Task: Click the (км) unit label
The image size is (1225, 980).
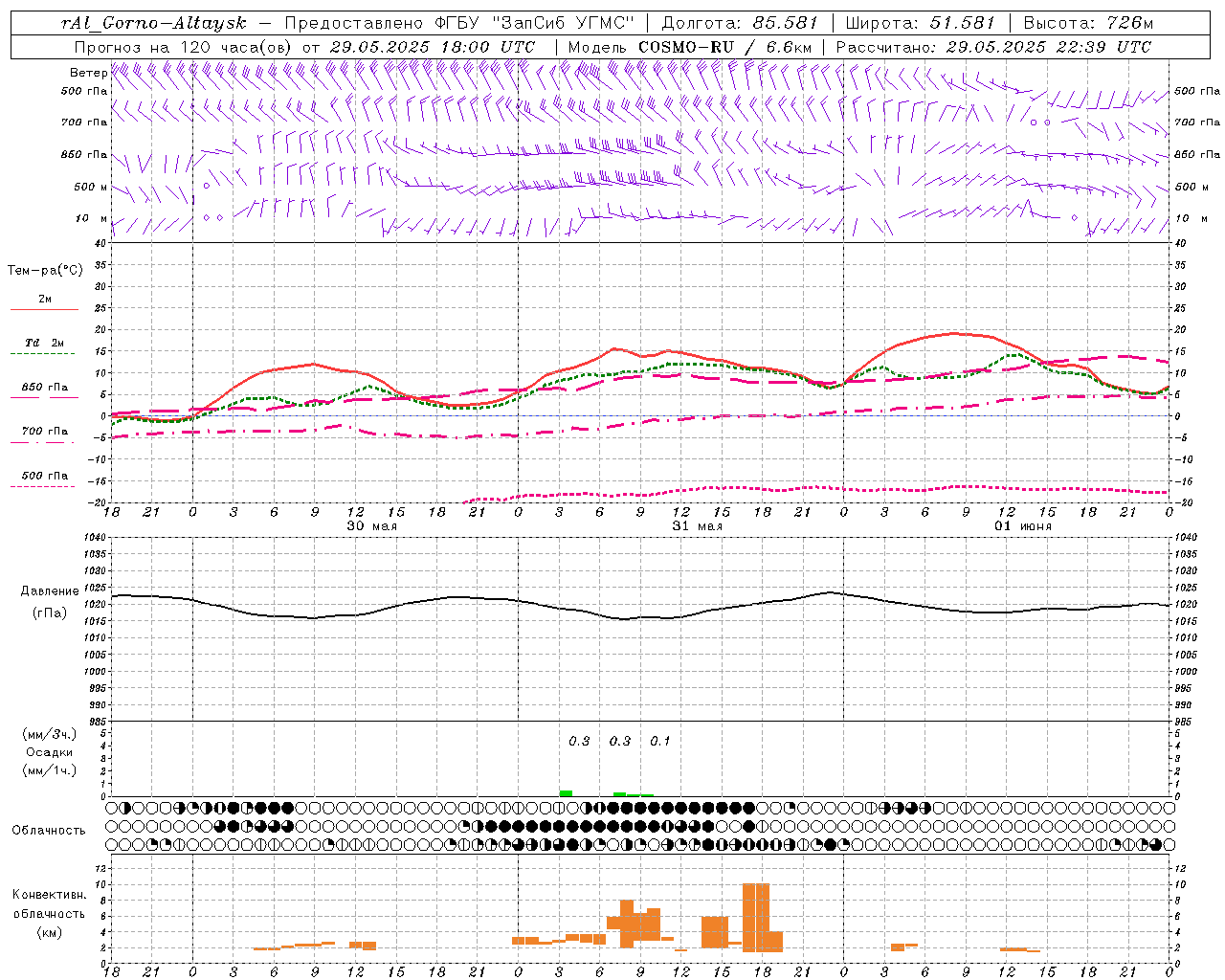Action: click(x=49, y=933)
